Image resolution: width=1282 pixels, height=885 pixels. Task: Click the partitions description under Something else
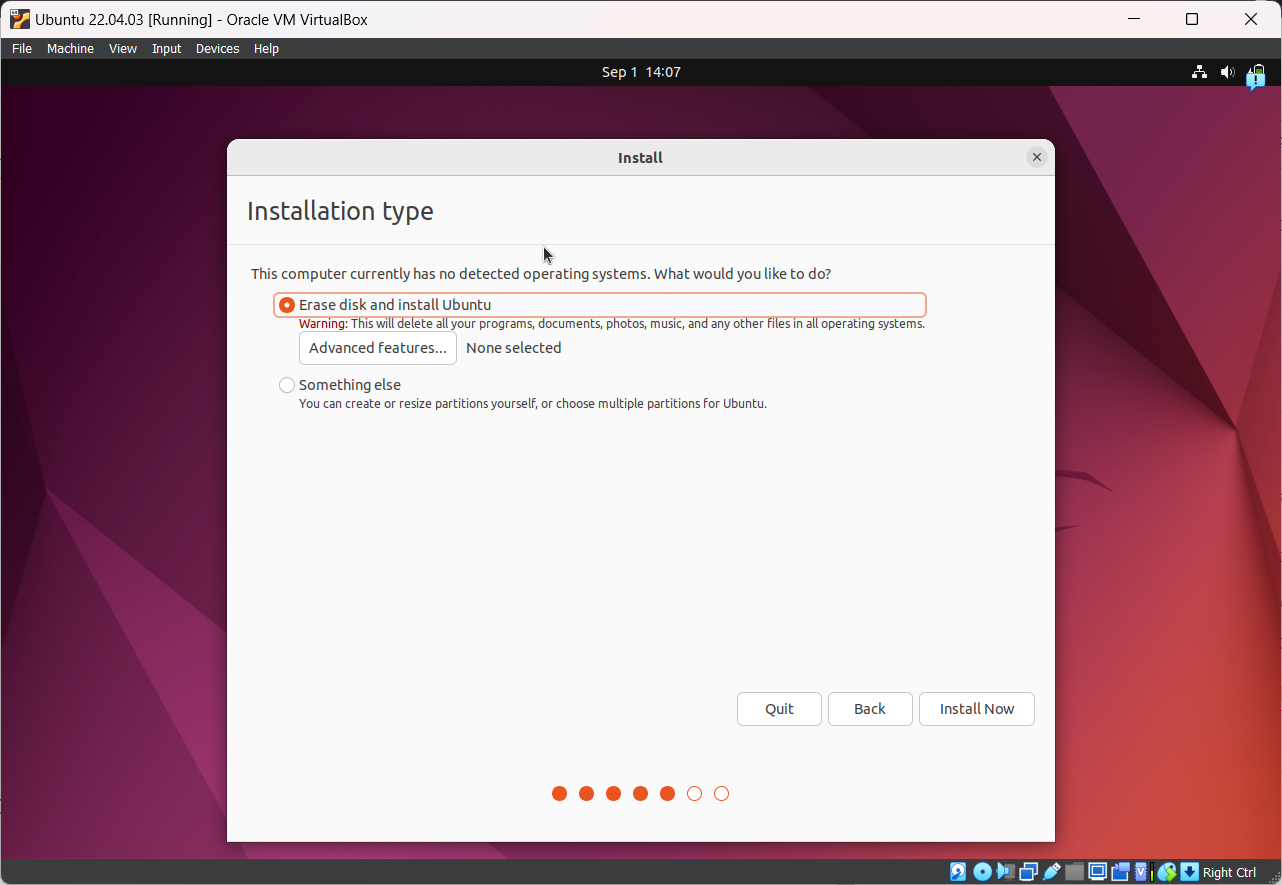pos(533,404)
